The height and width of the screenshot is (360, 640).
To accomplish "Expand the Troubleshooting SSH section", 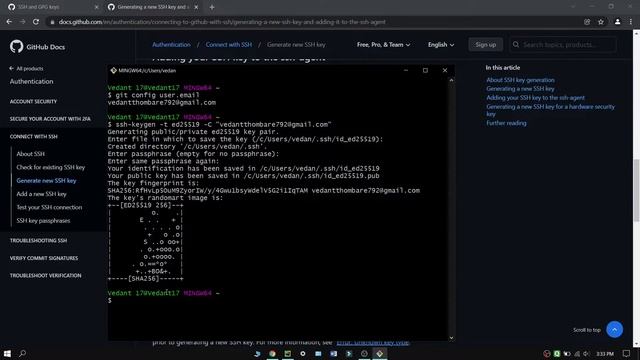I will point(38,240).
